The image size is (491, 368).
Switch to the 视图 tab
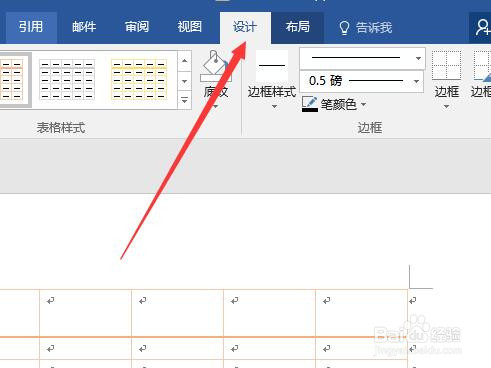(x=189, y=27)
